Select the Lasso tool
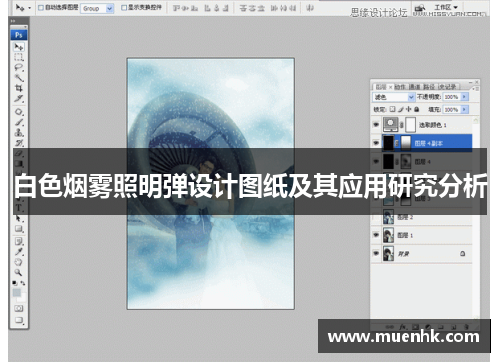The image size is (500, 362). click(x=19, y=68)
